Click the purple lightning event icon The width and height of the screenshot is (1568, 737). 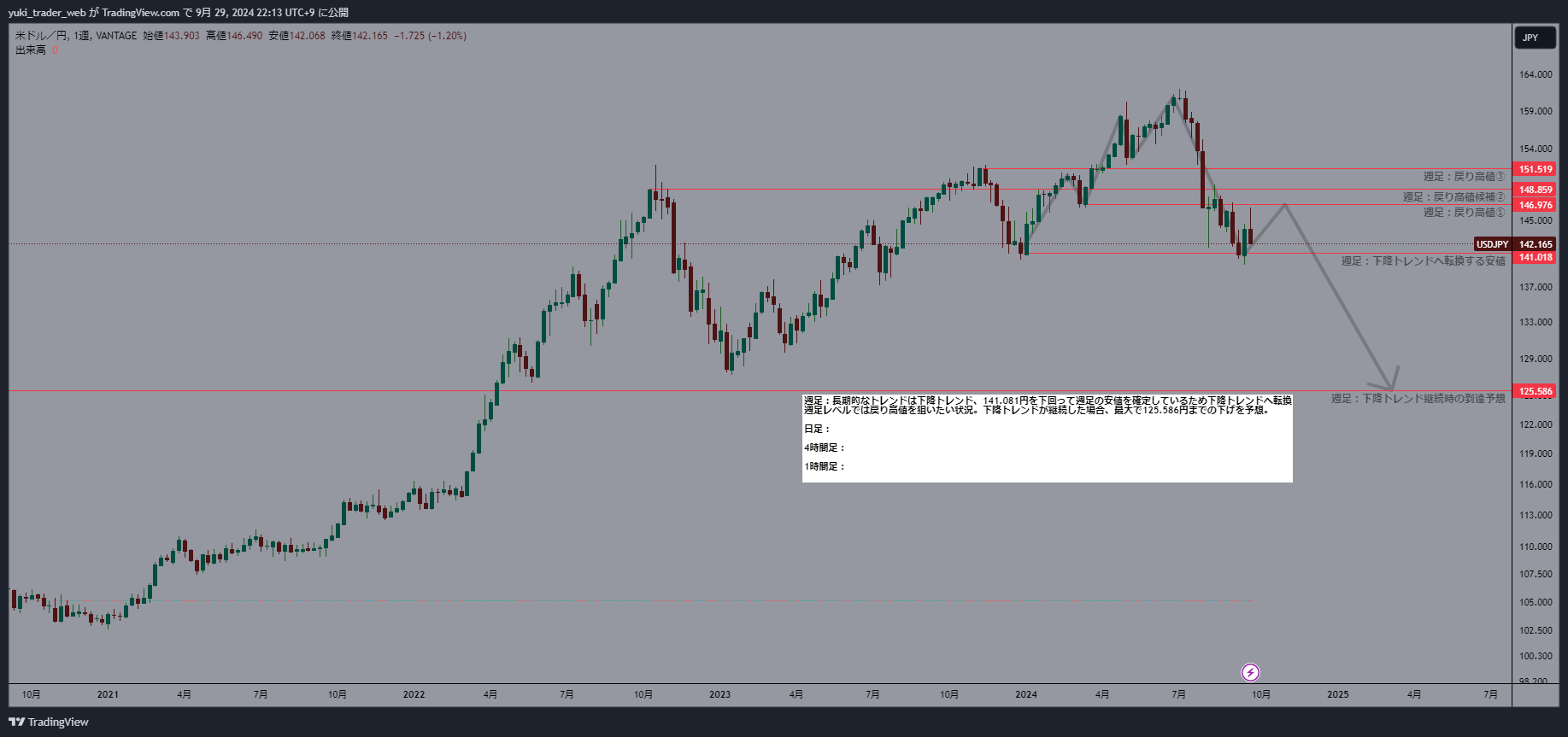[1250, 672]
